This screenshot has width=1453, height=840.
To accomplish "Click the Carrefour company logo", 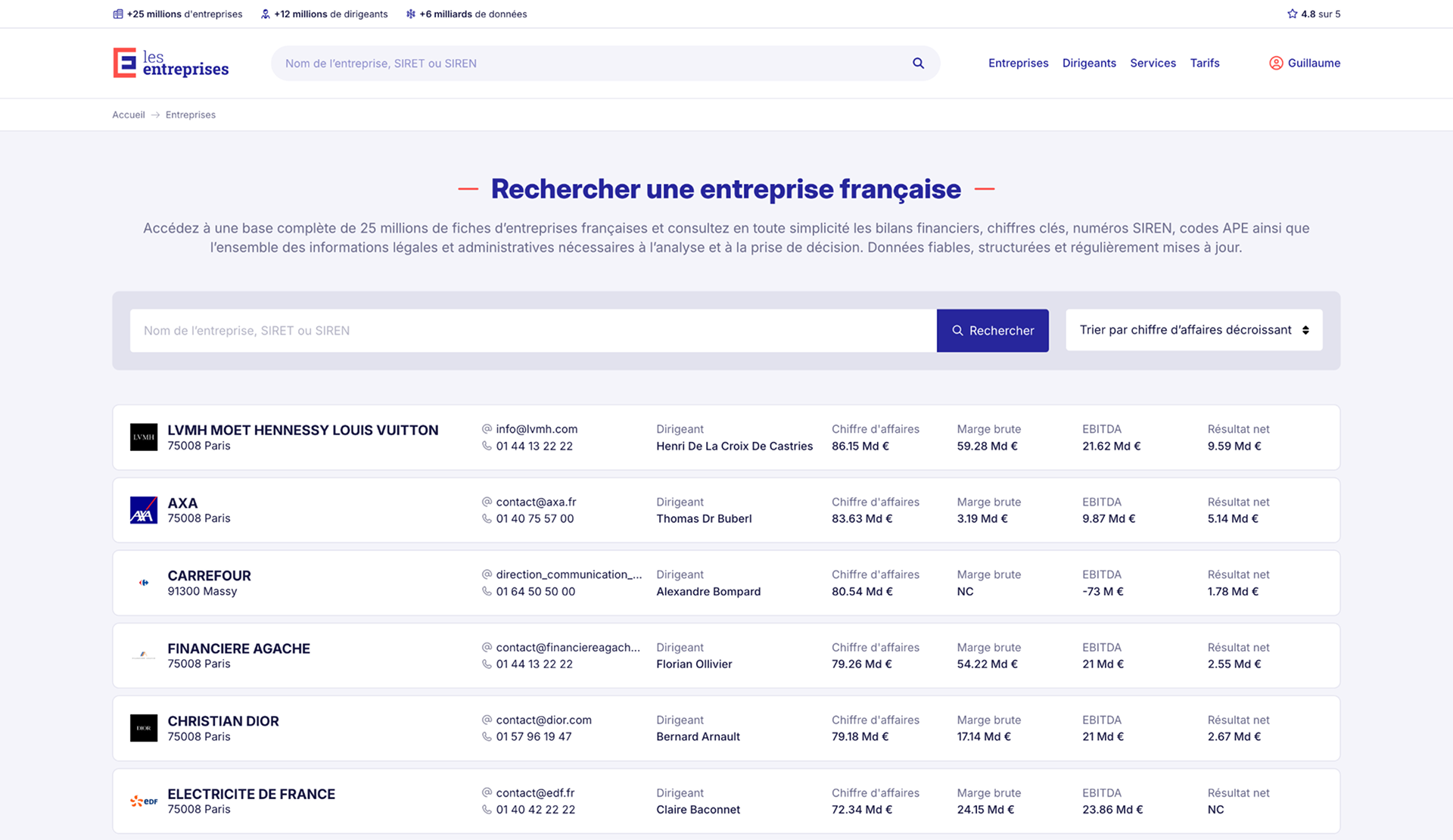I will (x=144, y=583).
